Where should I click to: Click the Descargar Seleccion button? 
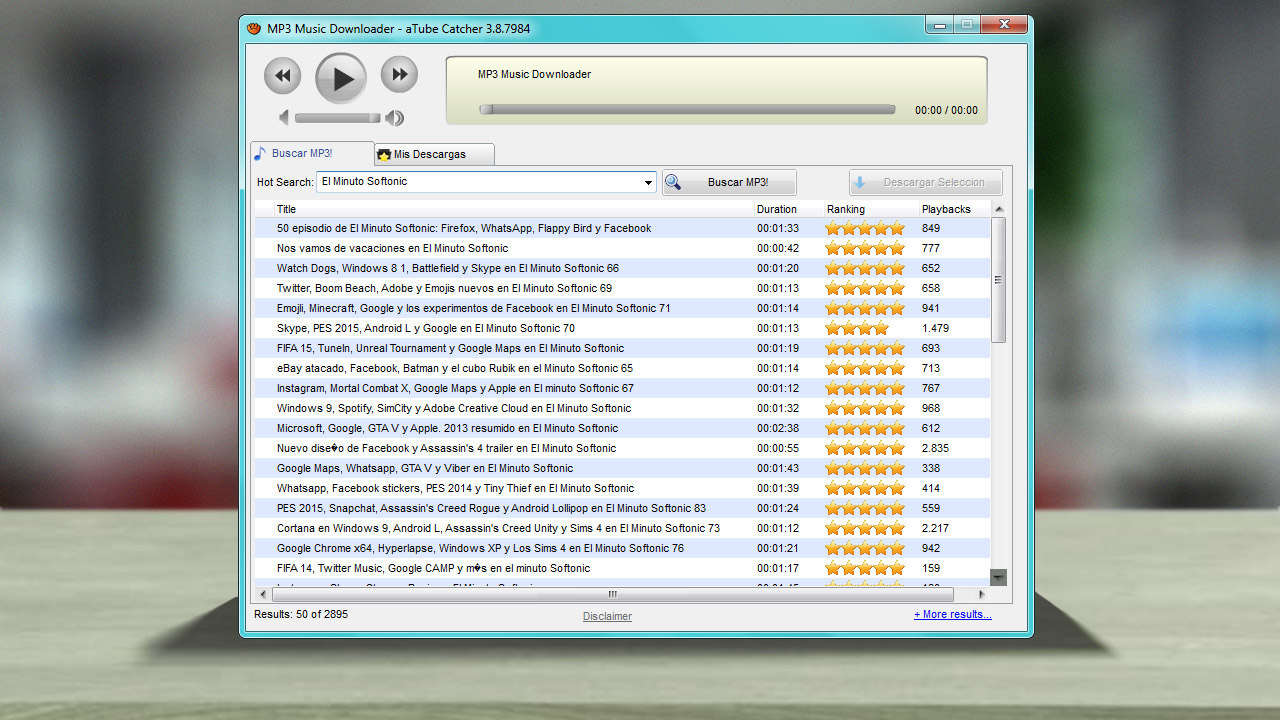pyautogui.click(x=925, y=183)
